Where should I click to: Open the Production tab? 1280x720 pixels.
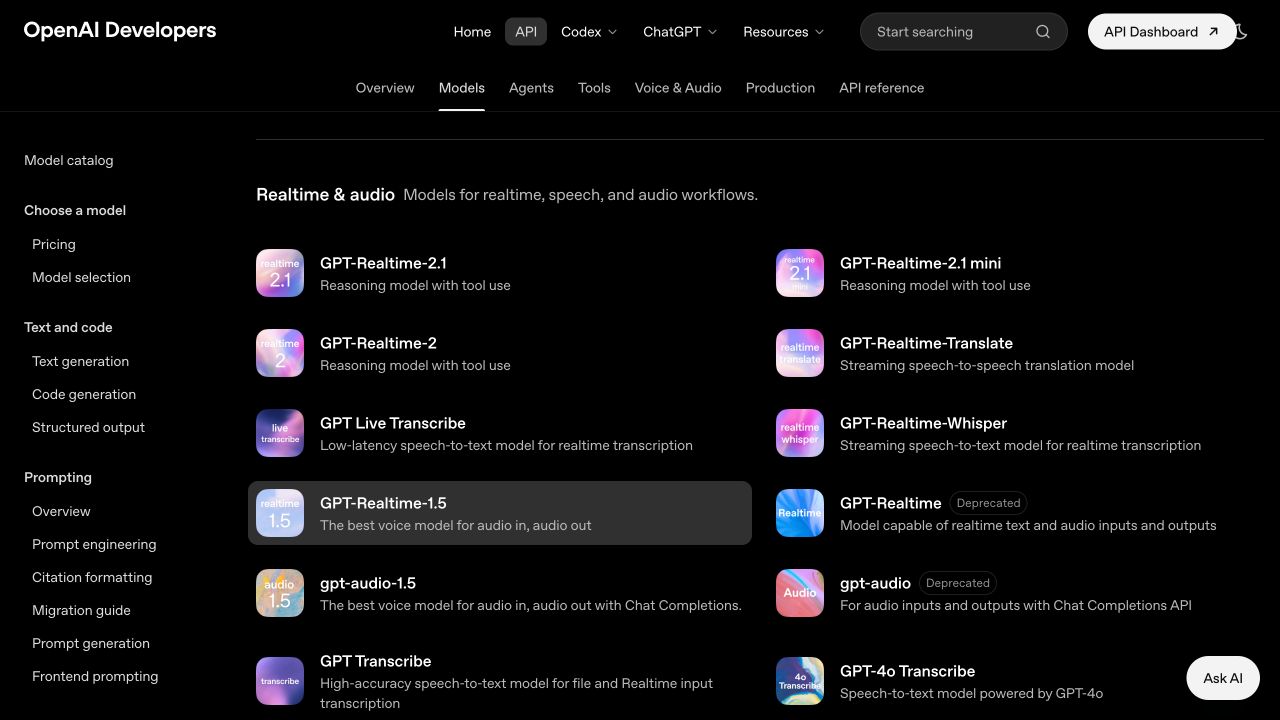780,88
